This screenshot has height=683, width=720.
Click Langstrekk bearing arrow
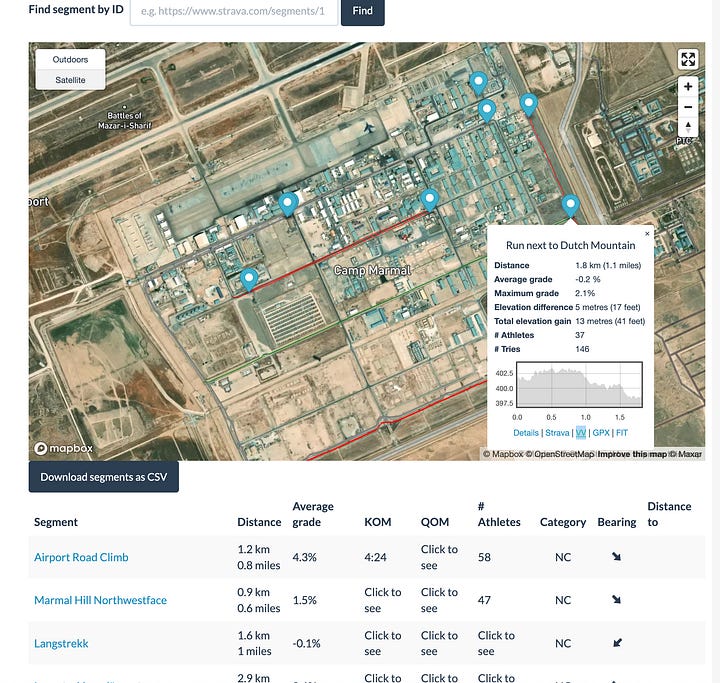click(617, 643)
